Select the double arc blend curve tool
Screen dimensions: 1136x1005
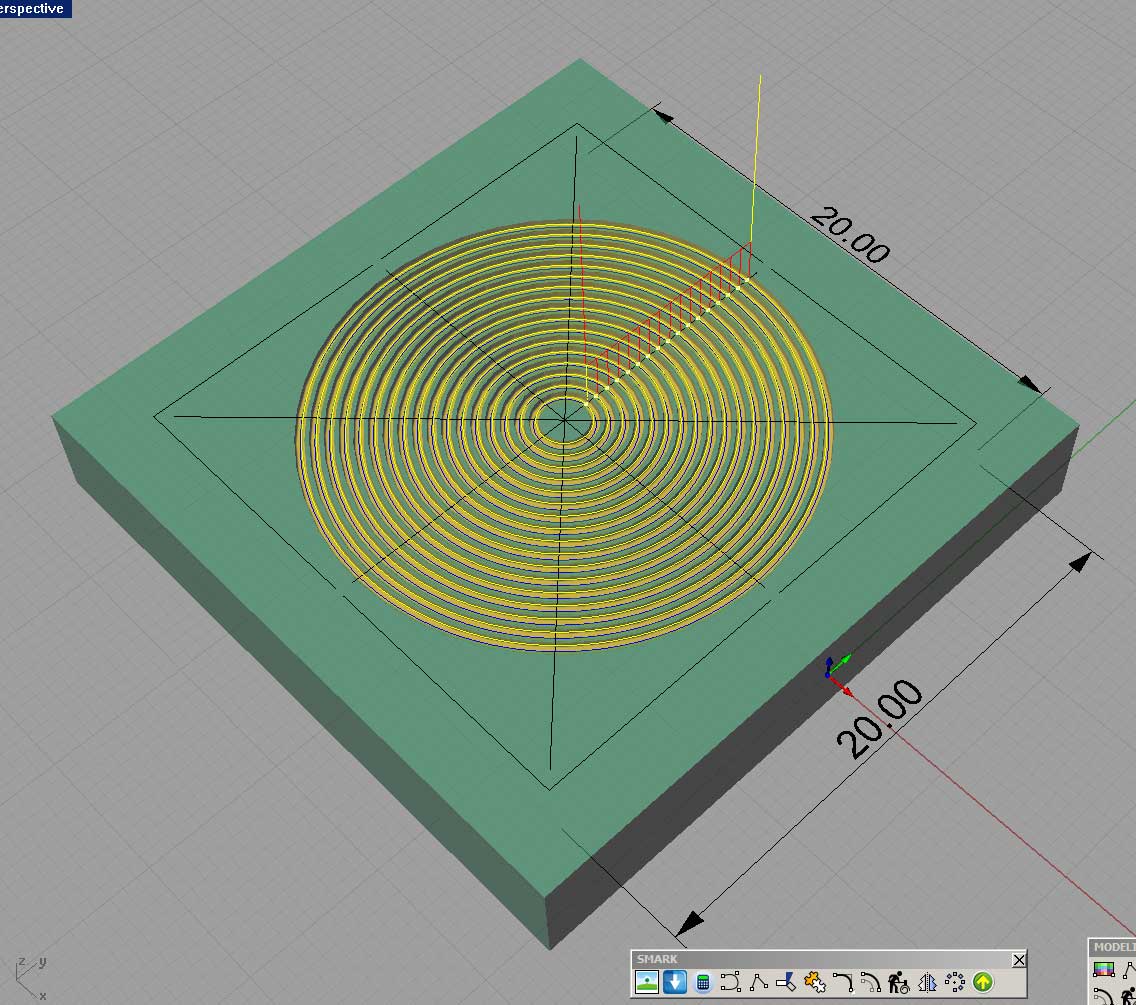(870, 982)
